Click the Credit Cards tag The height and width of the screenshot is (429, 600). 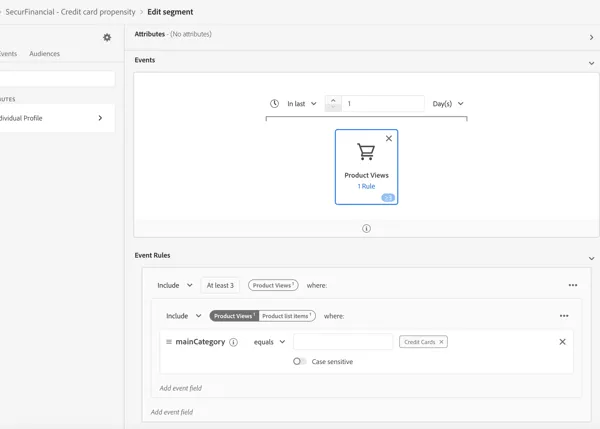tap(423, 342)
